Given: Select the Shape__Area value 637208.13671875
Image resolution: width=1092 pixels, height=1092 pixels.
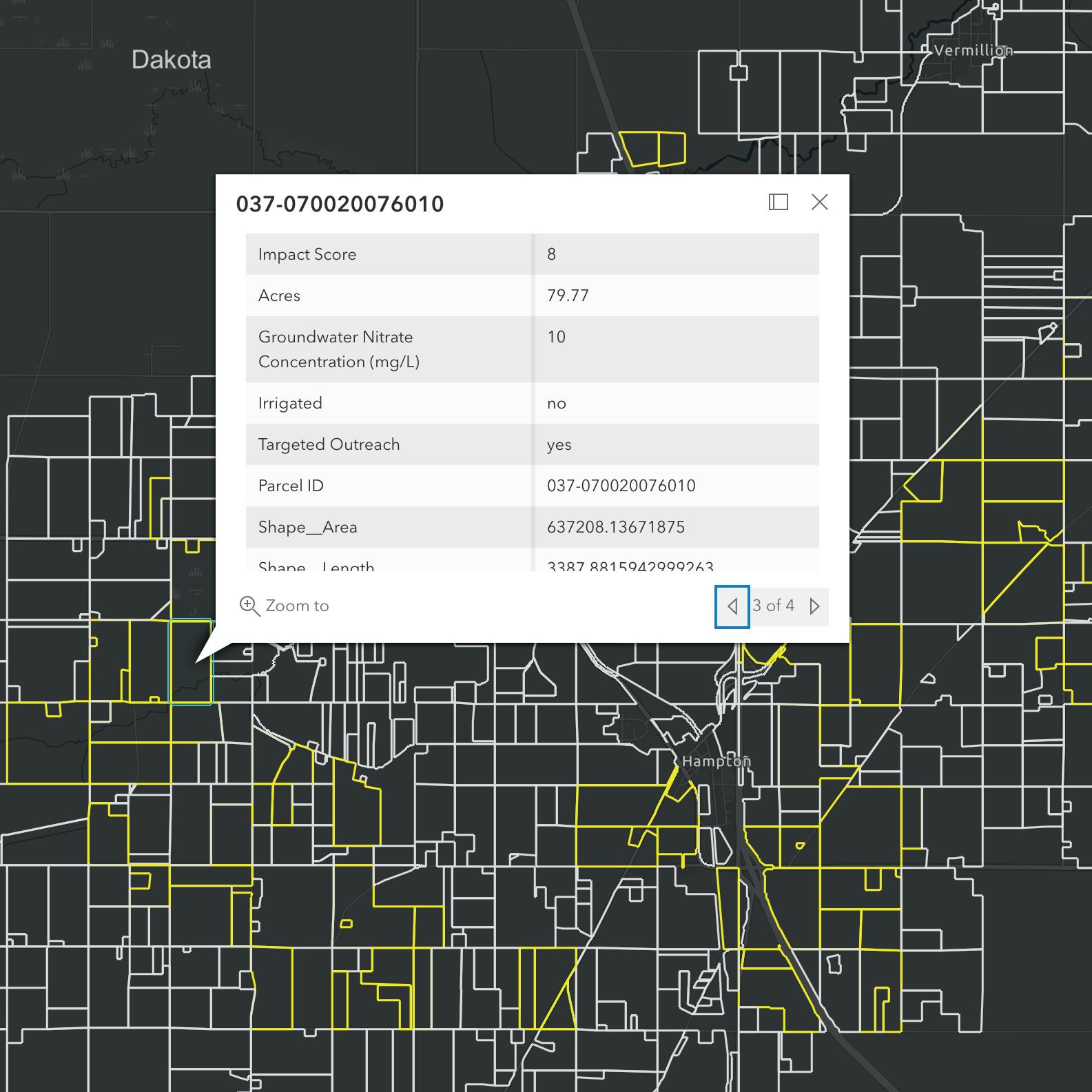Looking at the screenshot, I should coord(615,527).
